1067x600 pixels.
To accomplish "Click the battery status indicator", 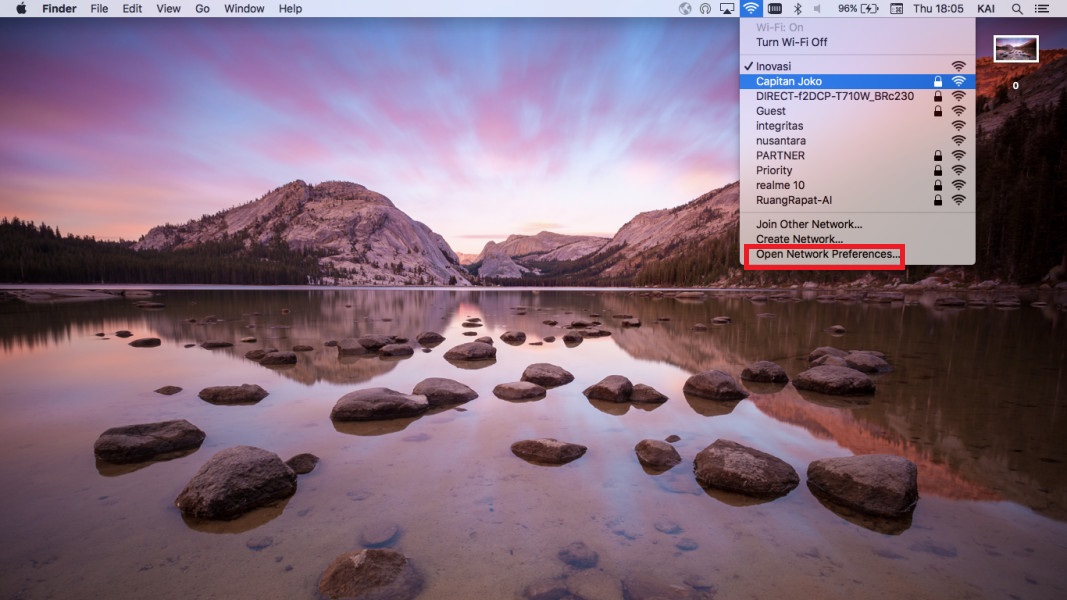I will 857,9.
